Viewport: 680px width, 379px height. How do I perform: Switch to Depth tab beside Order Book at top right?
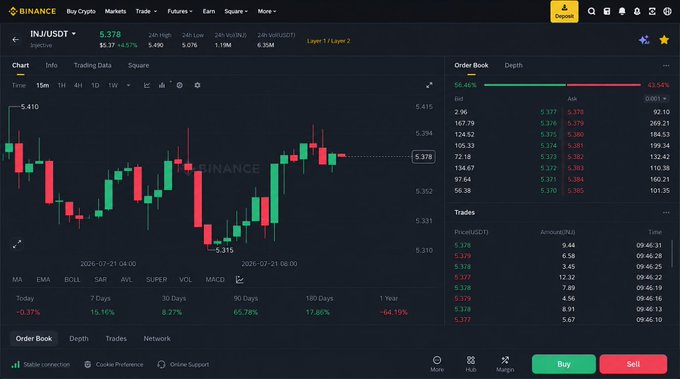[x=513, y=65]
